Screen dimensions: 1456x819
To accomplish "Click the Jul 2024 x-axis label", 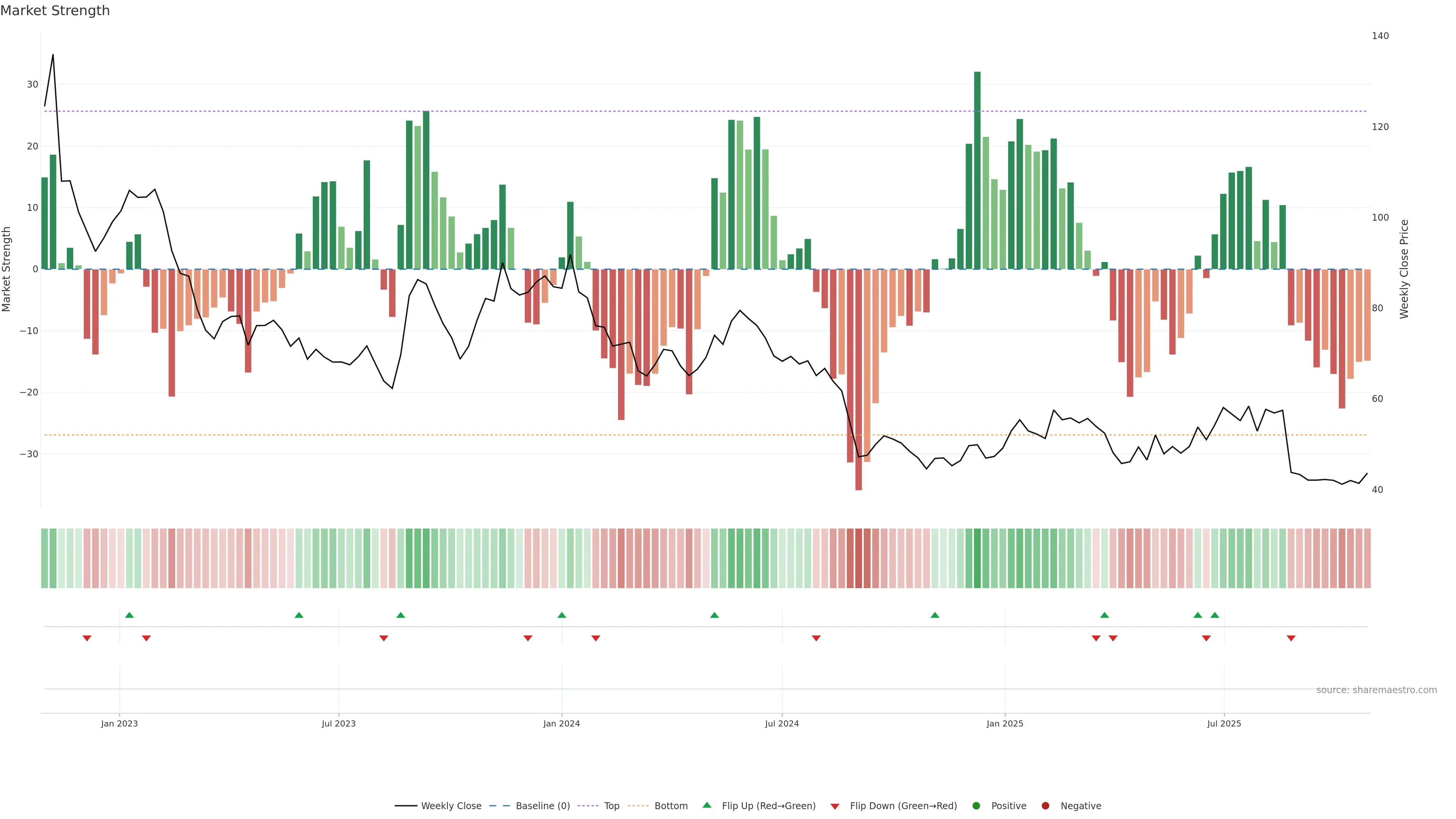I will click(782, 723).
